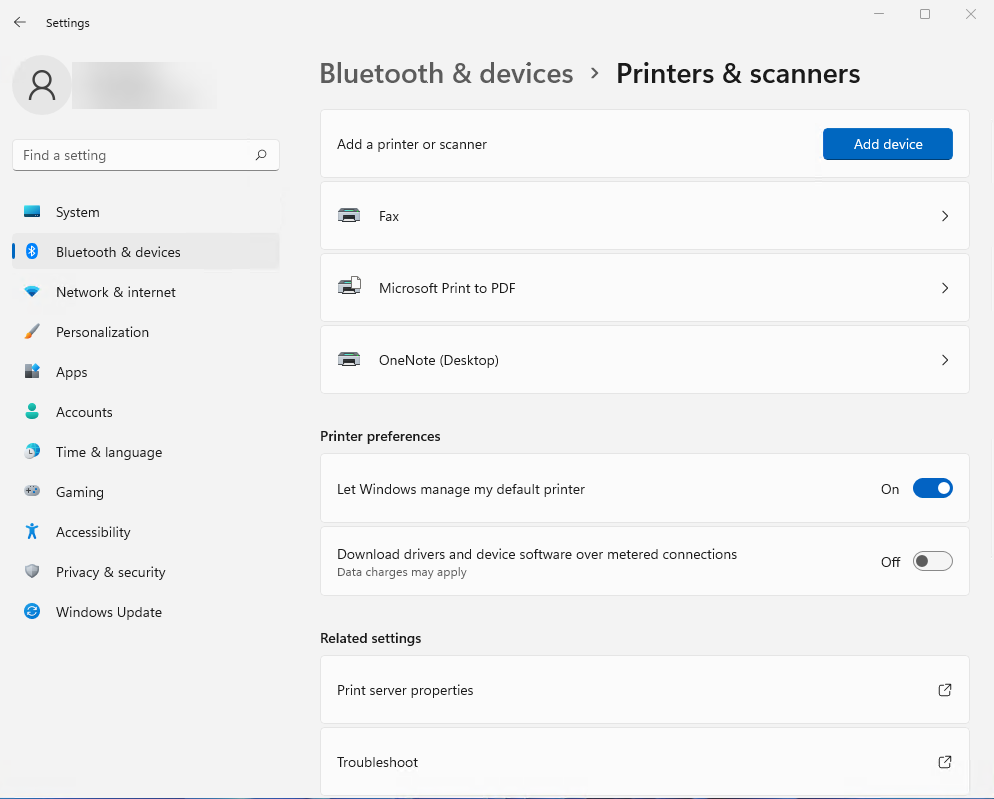Click the Accounts person icon
The width and height of the screenshot is (994, 799).
pos(32,412)
